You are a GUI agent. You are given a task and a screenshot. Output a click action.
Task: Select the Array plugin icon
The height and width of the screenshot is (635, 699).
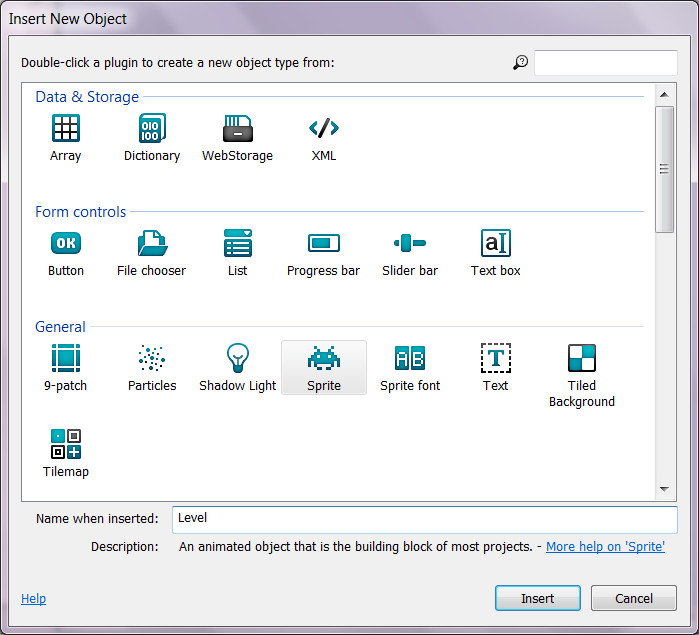point(66,129)
